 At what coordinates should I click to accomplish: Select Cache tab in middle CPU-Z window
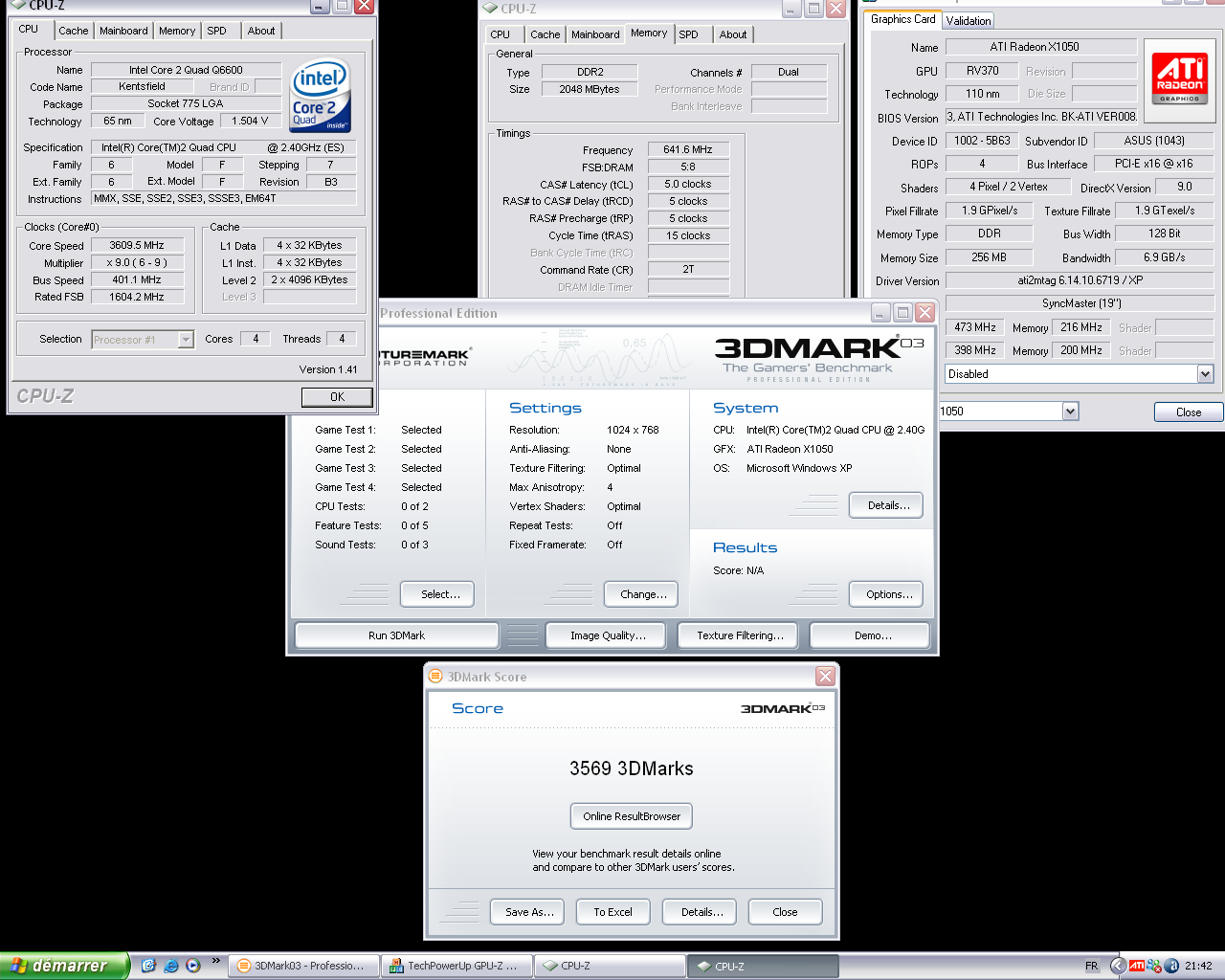click(546, 34)
